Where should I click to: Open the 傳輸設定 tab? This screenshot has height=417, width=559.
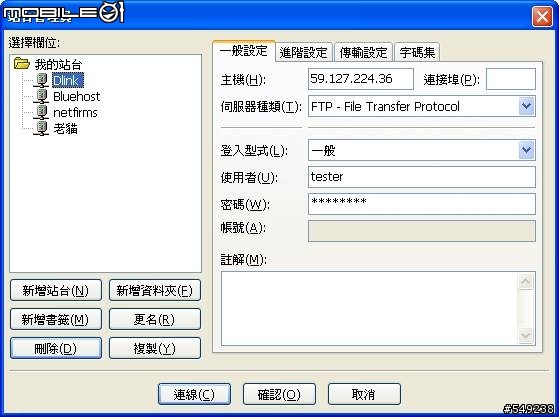(x=363, y=52)
